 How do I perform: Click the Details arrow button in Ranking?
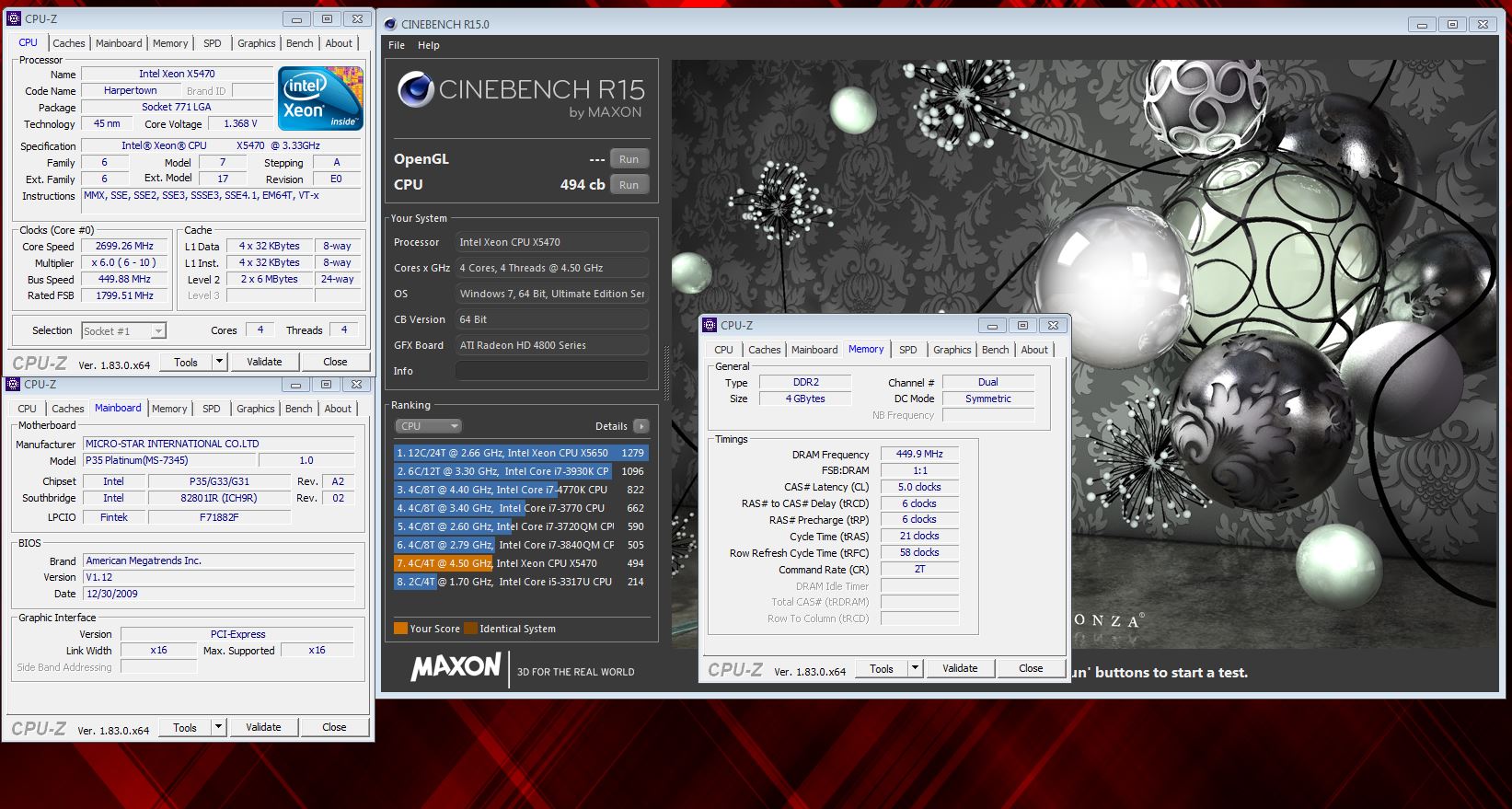[x=641, y=426]
